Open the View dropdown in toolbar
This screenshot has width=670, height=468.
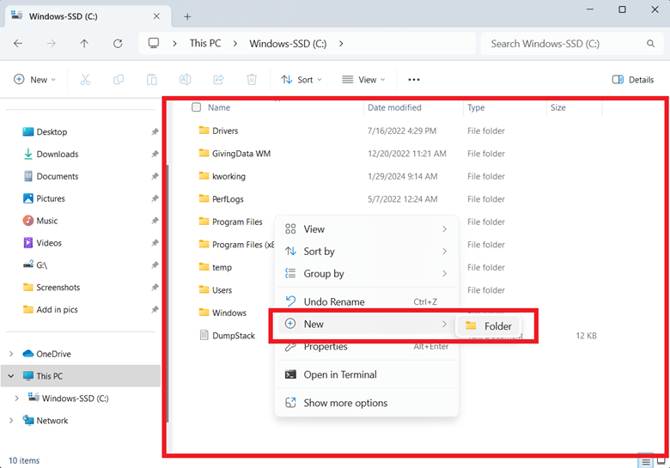(364, 80)
